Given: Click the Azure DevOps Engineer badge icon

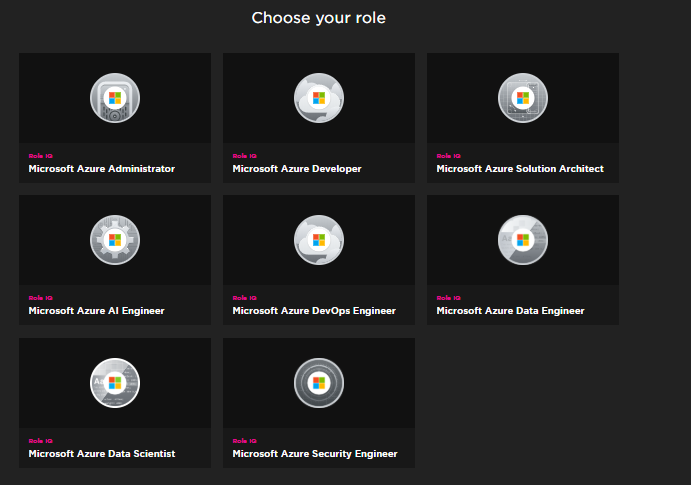Looking at the screenshot, I should pyautogui.click(x=319, y=240).
